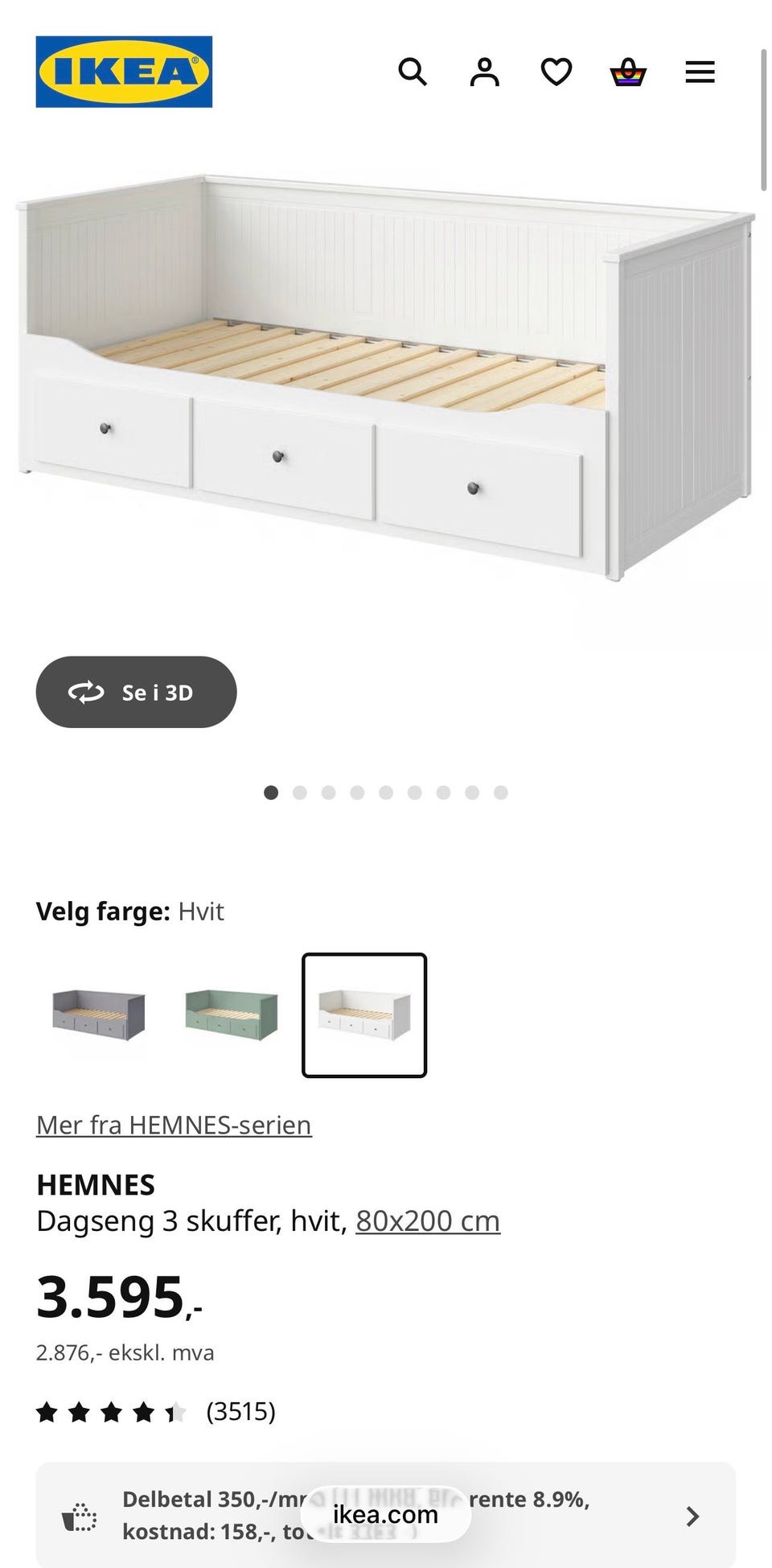
Task: Click the Se i 3D button
Action: pos(136,692)
